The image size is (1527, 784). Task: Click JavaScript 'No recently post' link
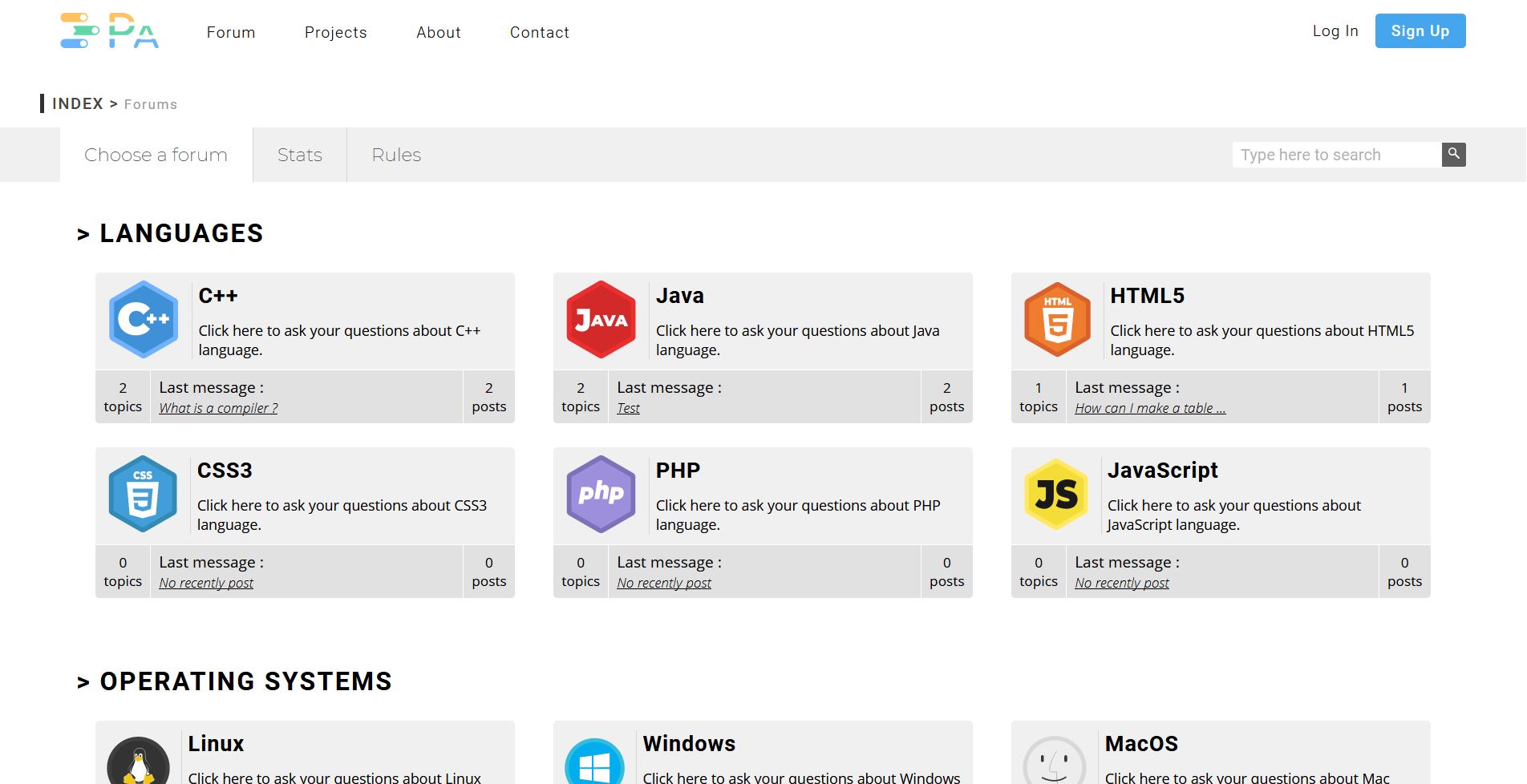pos(1122,583)
